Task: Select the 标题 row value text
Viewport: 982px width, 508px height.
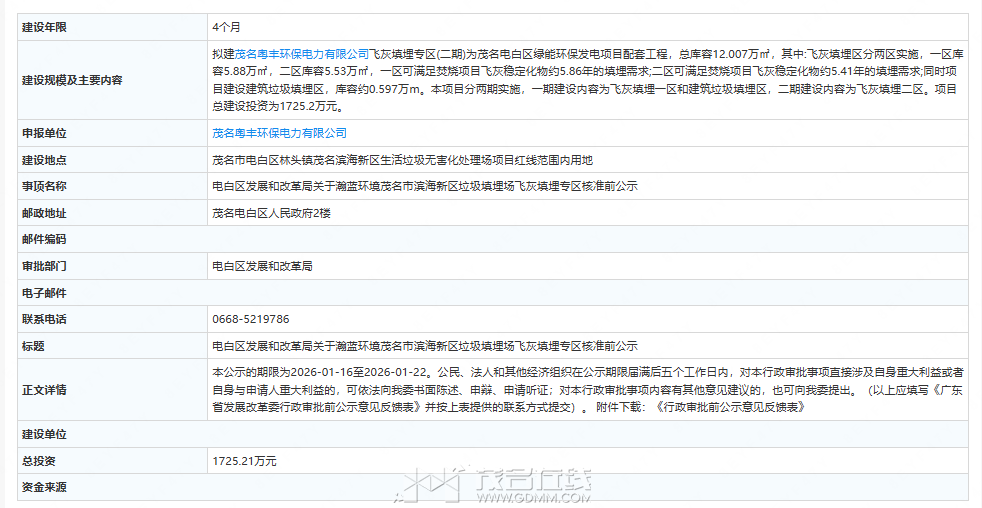Action: (425, 346)
